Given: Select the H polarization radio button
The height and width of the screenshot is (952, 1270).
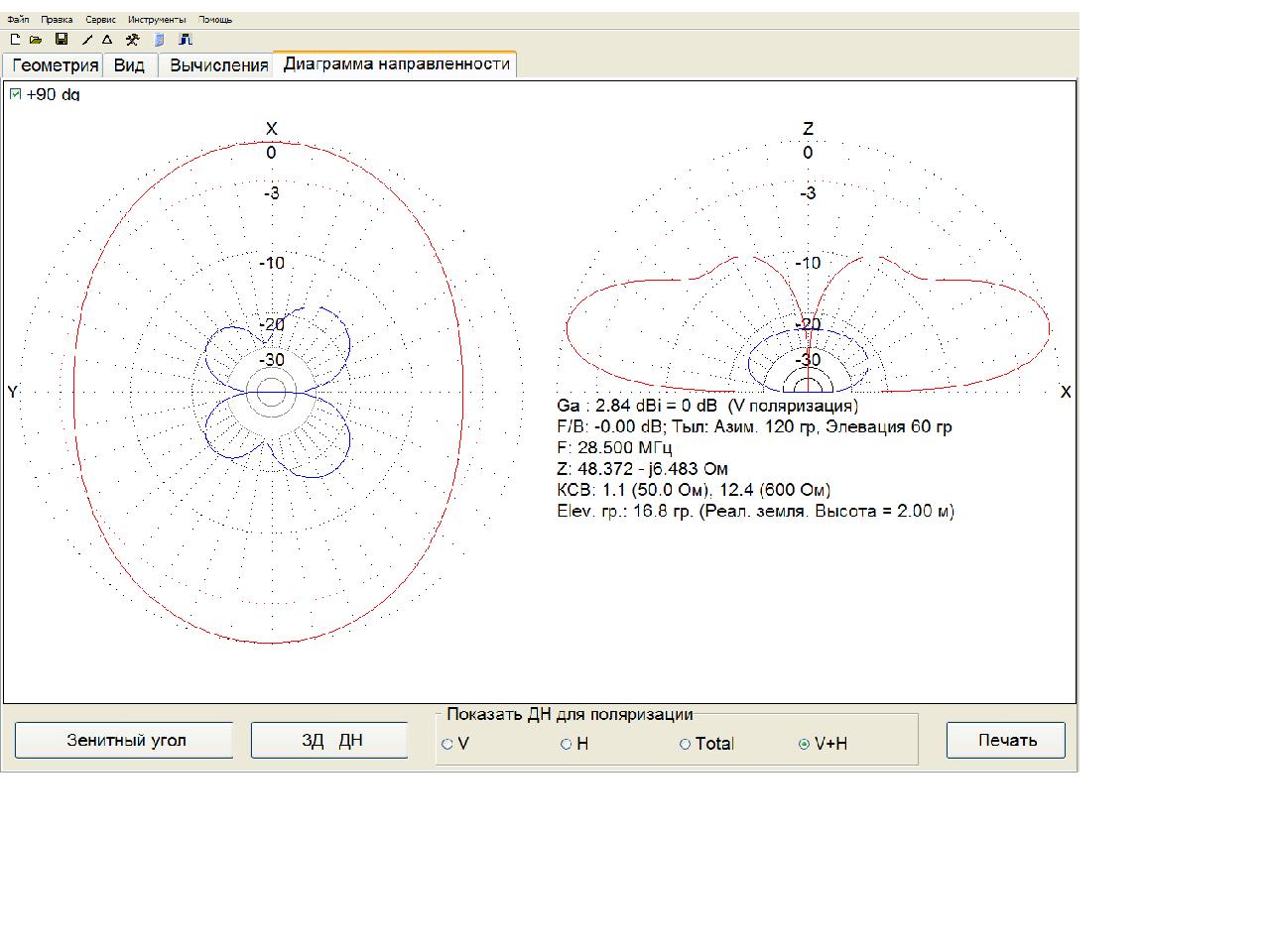Looking at the screenshot, I should 567,744.
